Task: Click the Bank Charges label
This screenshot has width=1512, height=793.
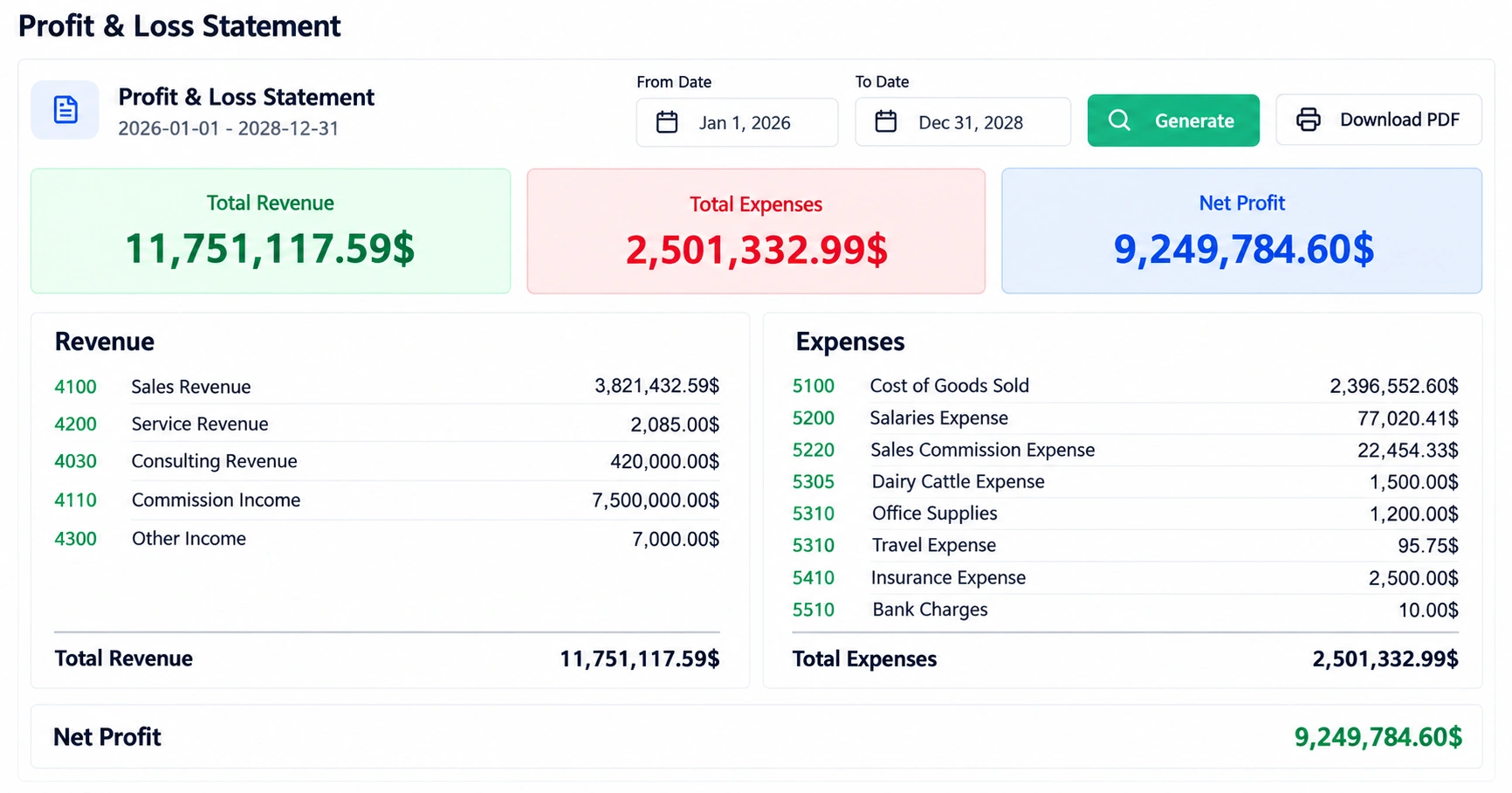Action: click(930, 610)
